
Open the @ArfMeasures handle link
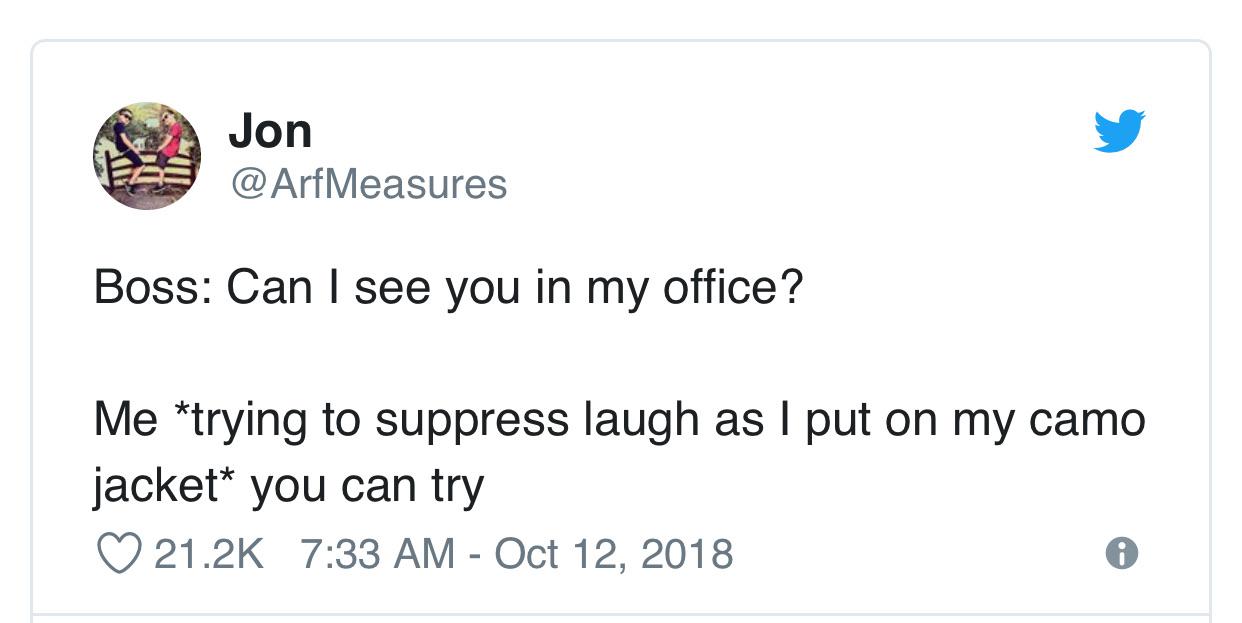pos(368,184)
